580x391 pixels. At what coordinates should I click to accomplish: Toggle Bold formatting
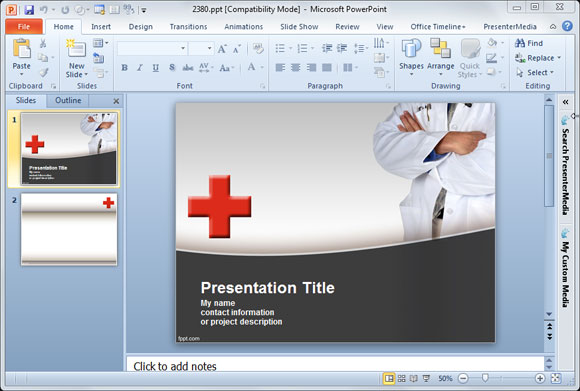click(x=125, y=67)
